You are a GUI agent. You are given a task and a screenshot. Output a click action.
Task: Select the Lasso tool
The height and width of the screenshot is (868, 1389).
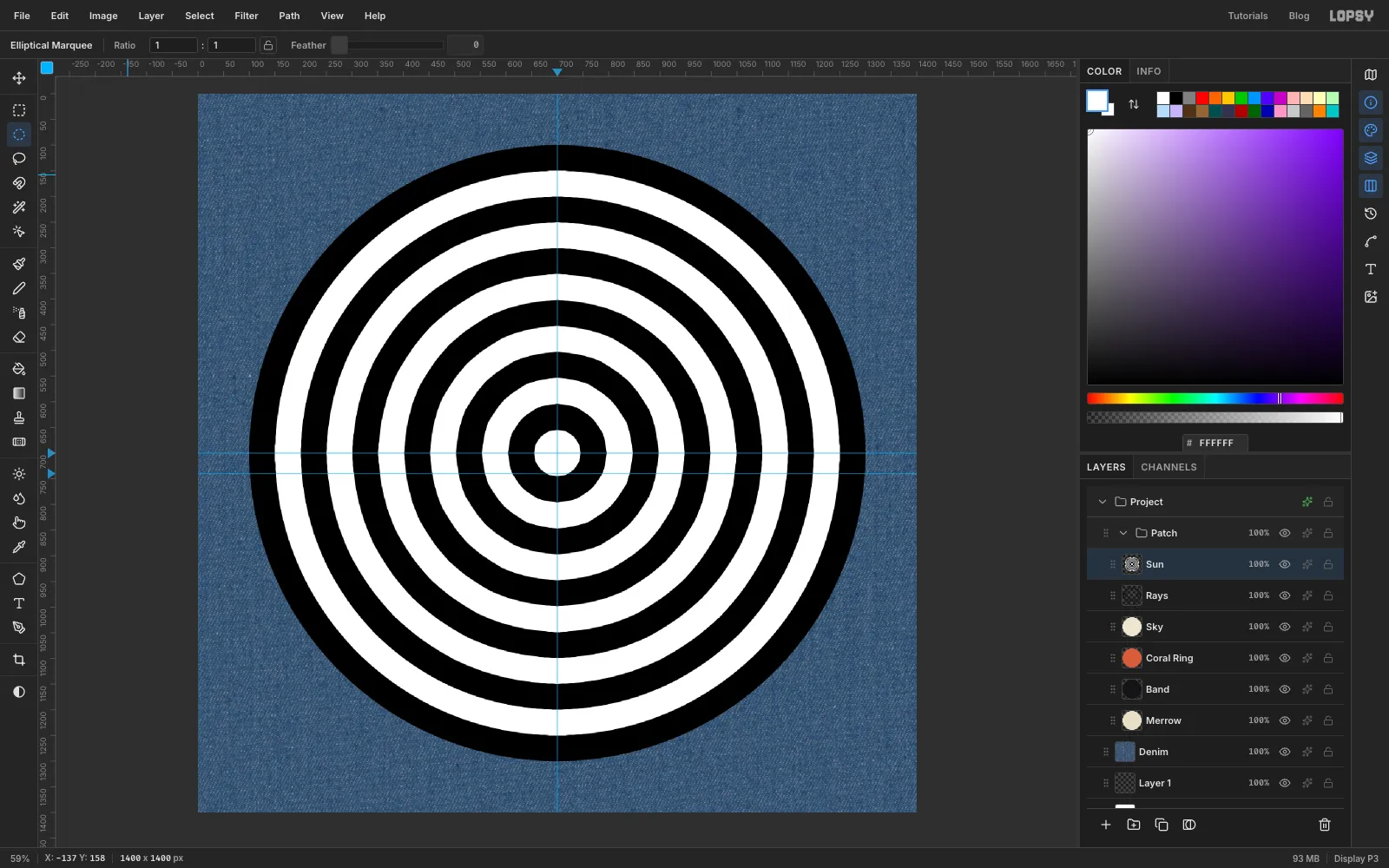click(19, 159)
